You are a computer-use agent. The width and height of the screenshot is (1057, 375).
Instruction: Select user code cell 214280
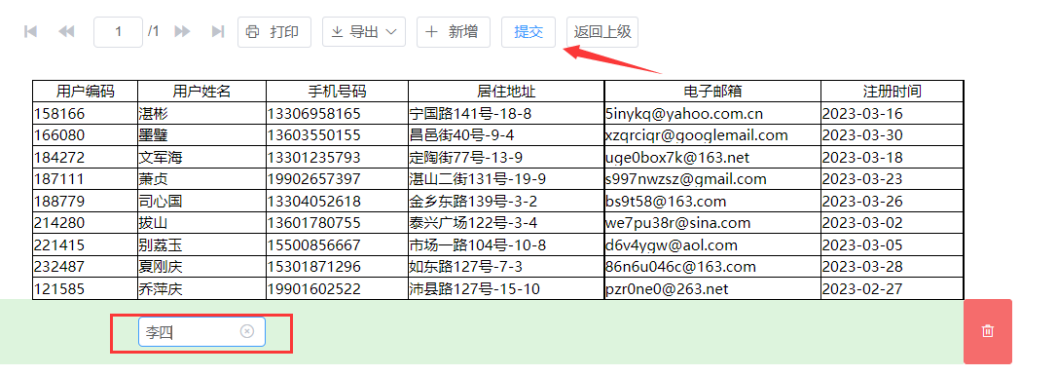coord(85,223)
